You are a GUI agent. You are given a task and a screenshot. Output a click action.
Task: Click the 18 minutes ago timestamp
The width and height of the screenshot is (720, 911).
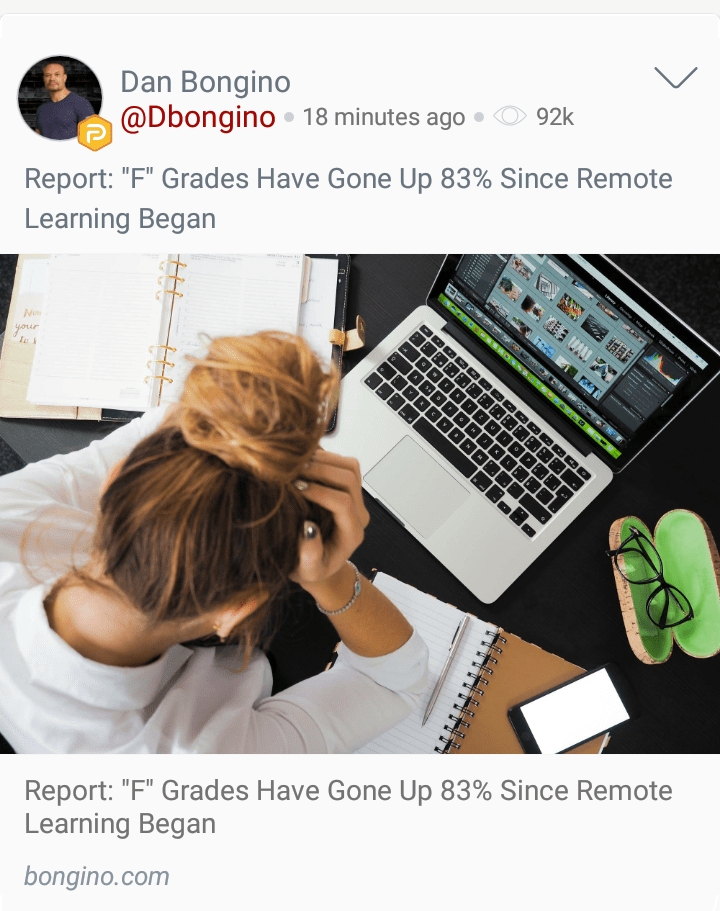point(384,117)
